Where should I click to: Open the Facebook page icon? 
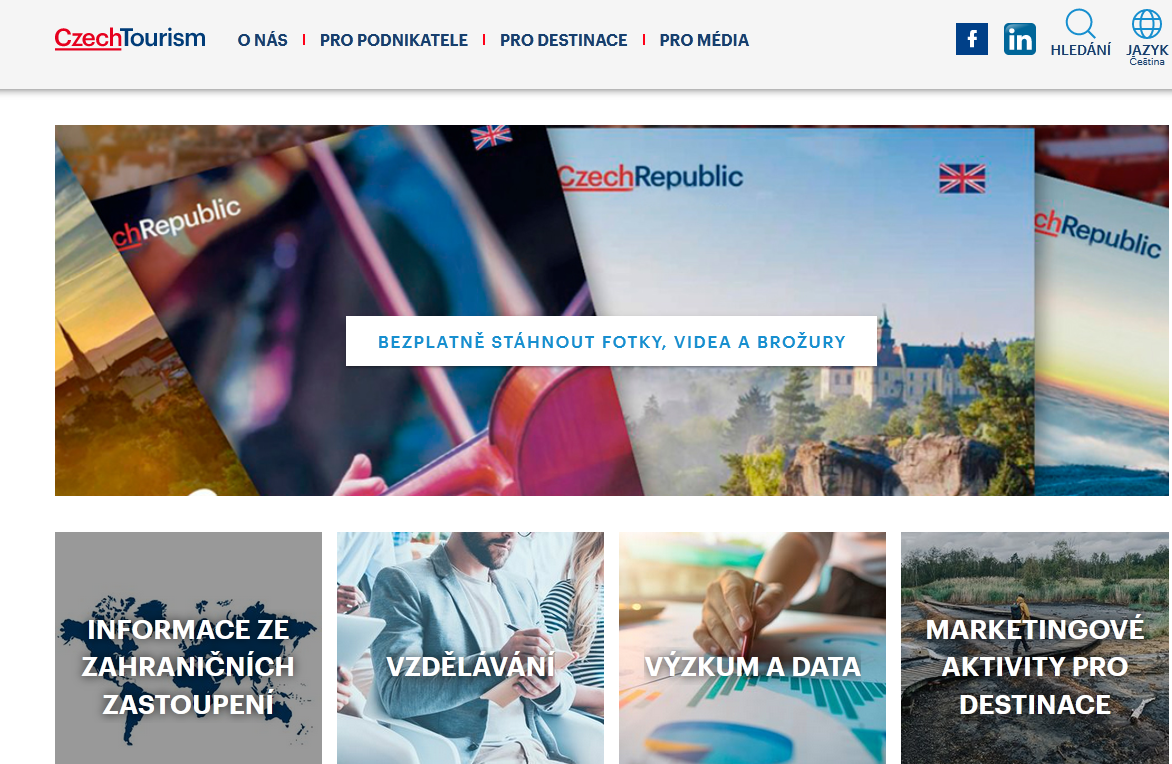(x=972, y=39)
